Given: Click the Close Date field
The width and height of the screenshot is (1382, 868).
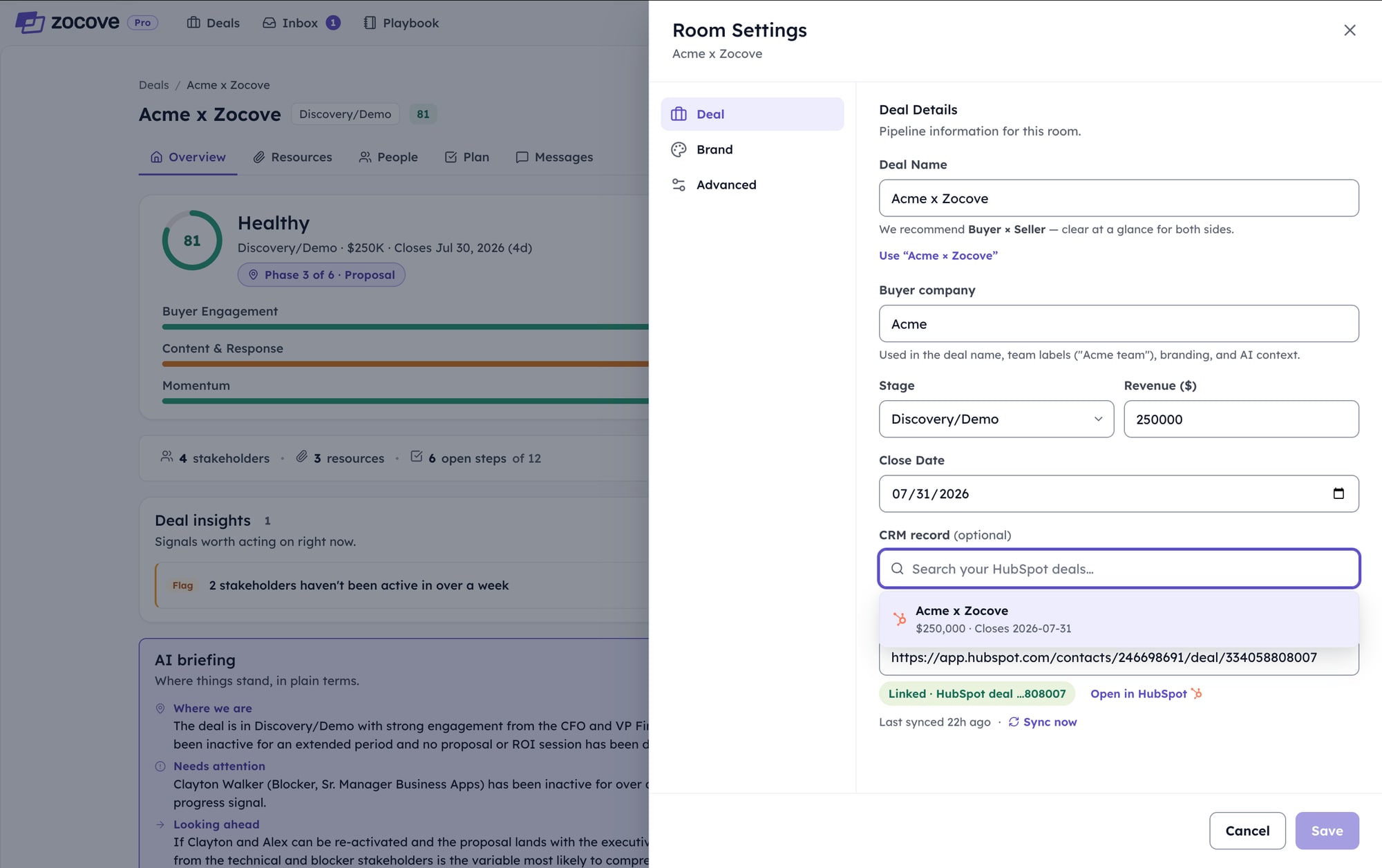Looking at the screenshot, I should (1119, 493).
